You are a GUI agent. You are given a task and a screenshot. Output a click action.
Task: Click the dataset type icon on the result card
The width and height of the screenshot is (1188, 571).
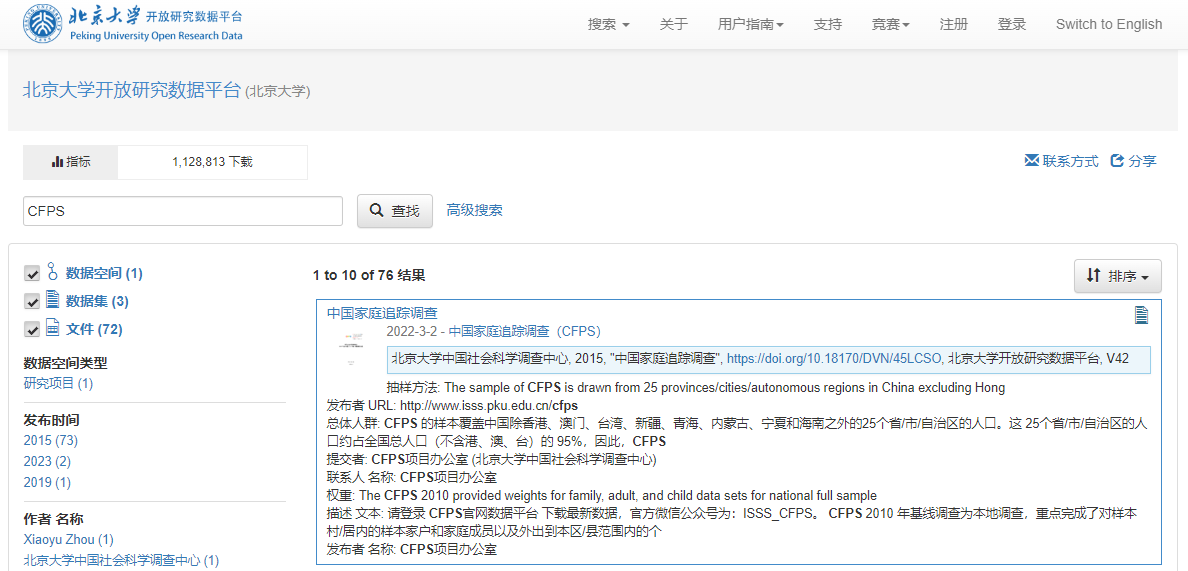coord(1141,315)
